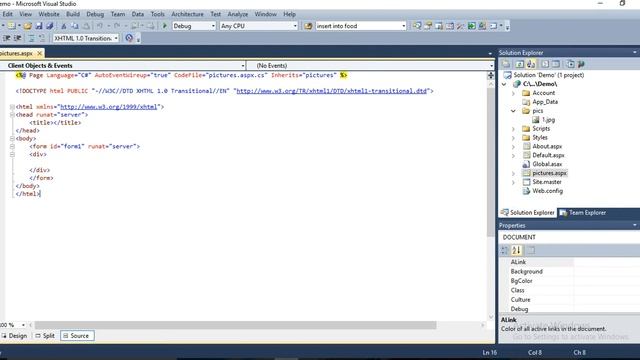Save the current file with the floppy icon
The height and width of the screenshot is (360, 640).
[x=39, y=26]
